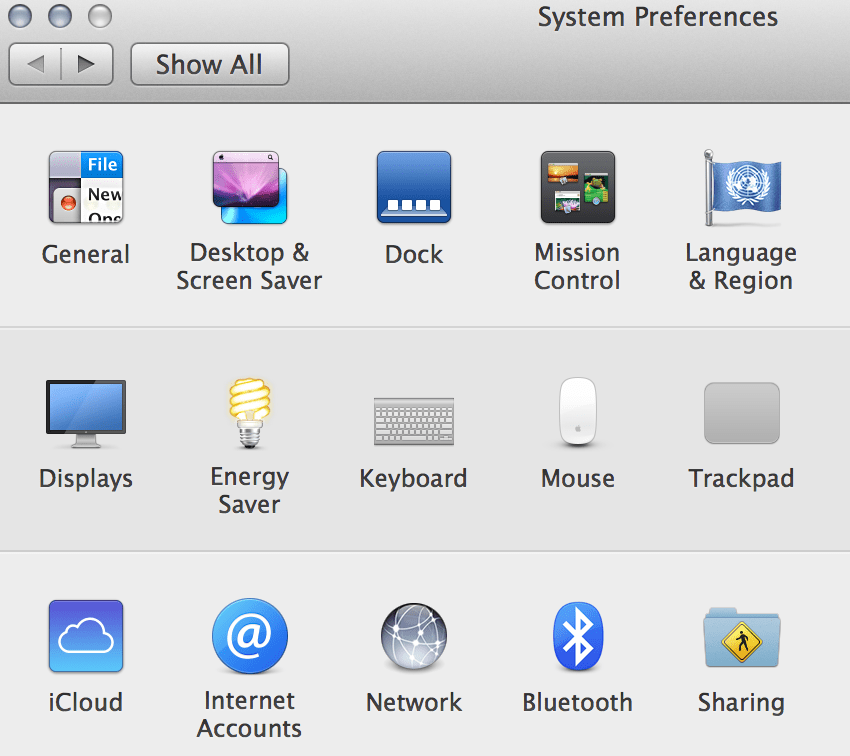Close the System Preferences window
This screenshot has width=850, height=756.
click(20, 16)
